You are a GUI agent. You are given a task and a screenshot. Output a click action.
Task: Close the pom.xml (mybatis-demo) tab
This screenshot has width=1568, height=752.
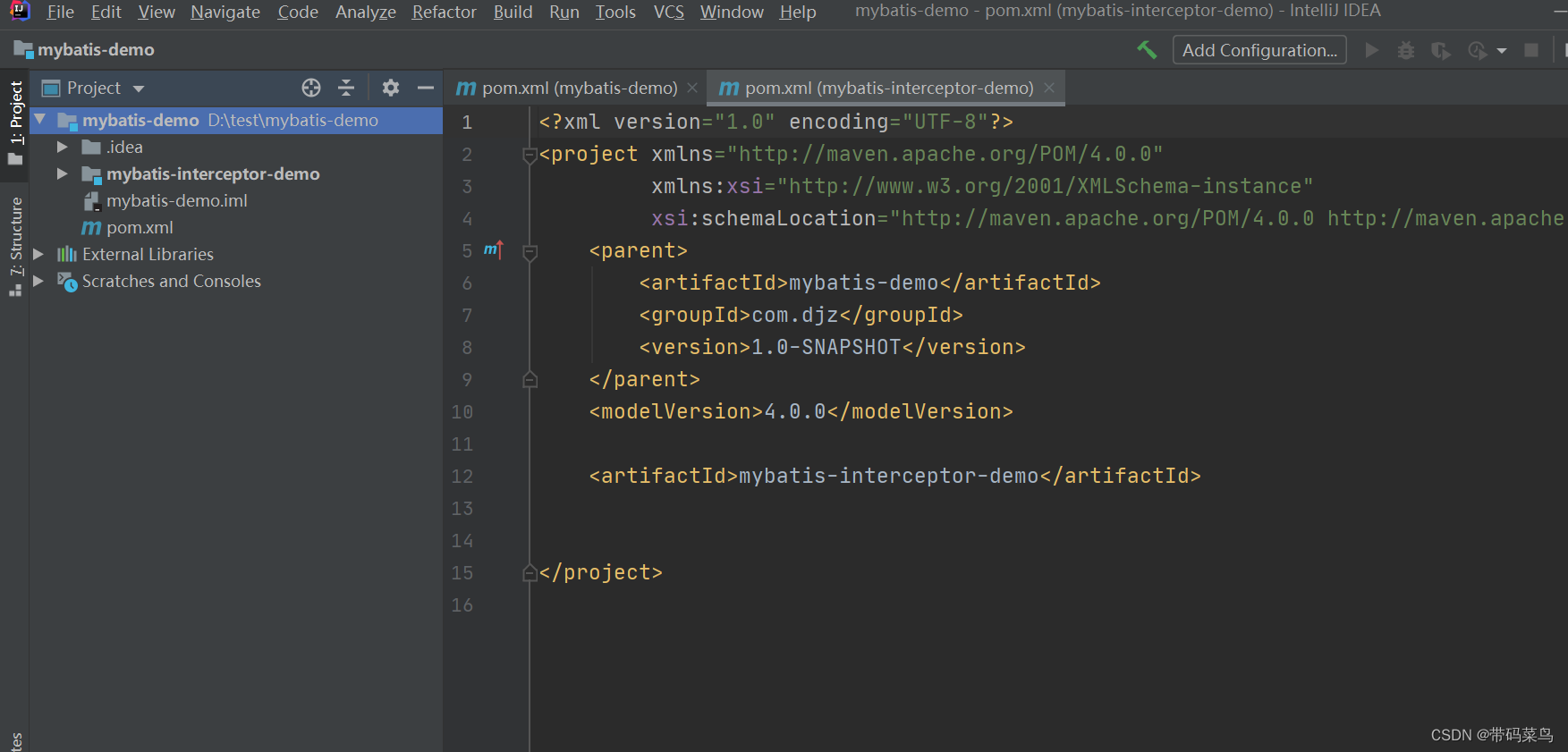(x=692, y=88)
